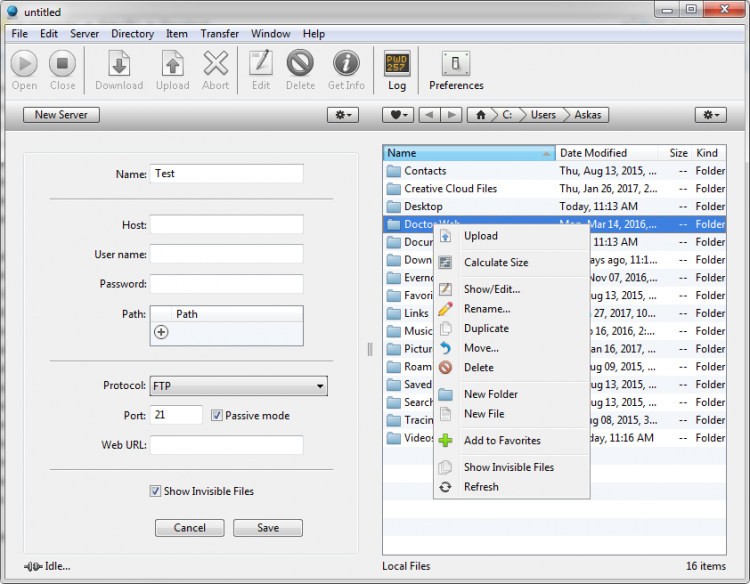Click the Refresh arrows icon in context menu
The width and height of the screenshot is (750, 584).
[445, 487]
